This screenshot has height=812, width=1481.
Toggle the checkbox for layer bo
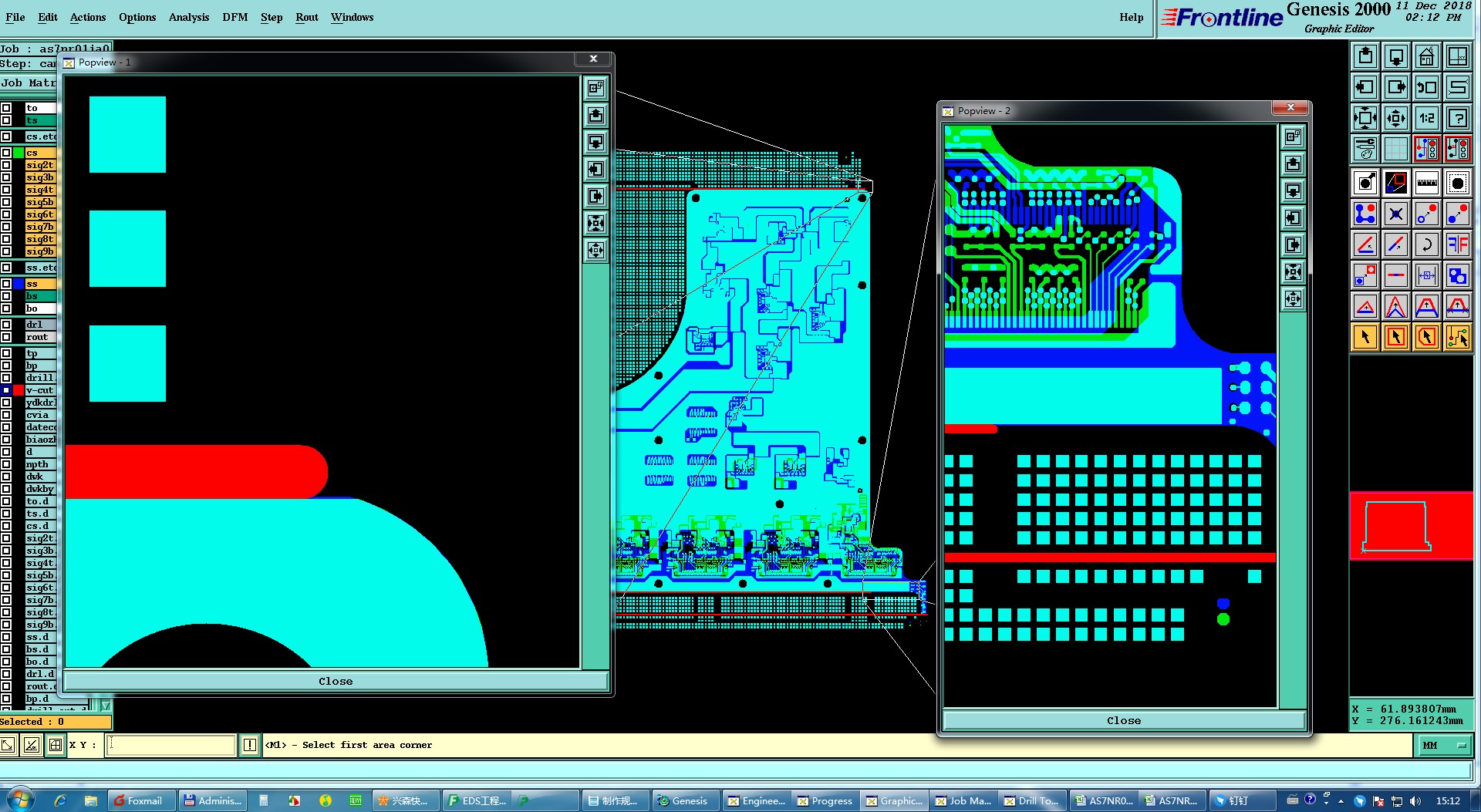(x=6, y=308)
